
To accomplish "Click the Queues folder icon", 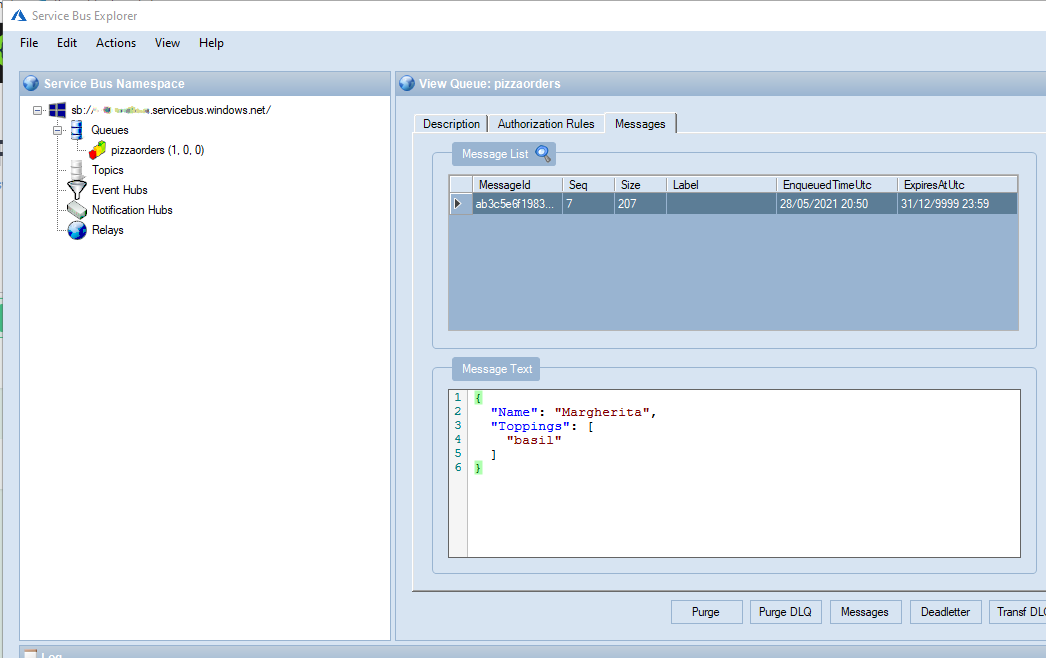I will (77, 130).
